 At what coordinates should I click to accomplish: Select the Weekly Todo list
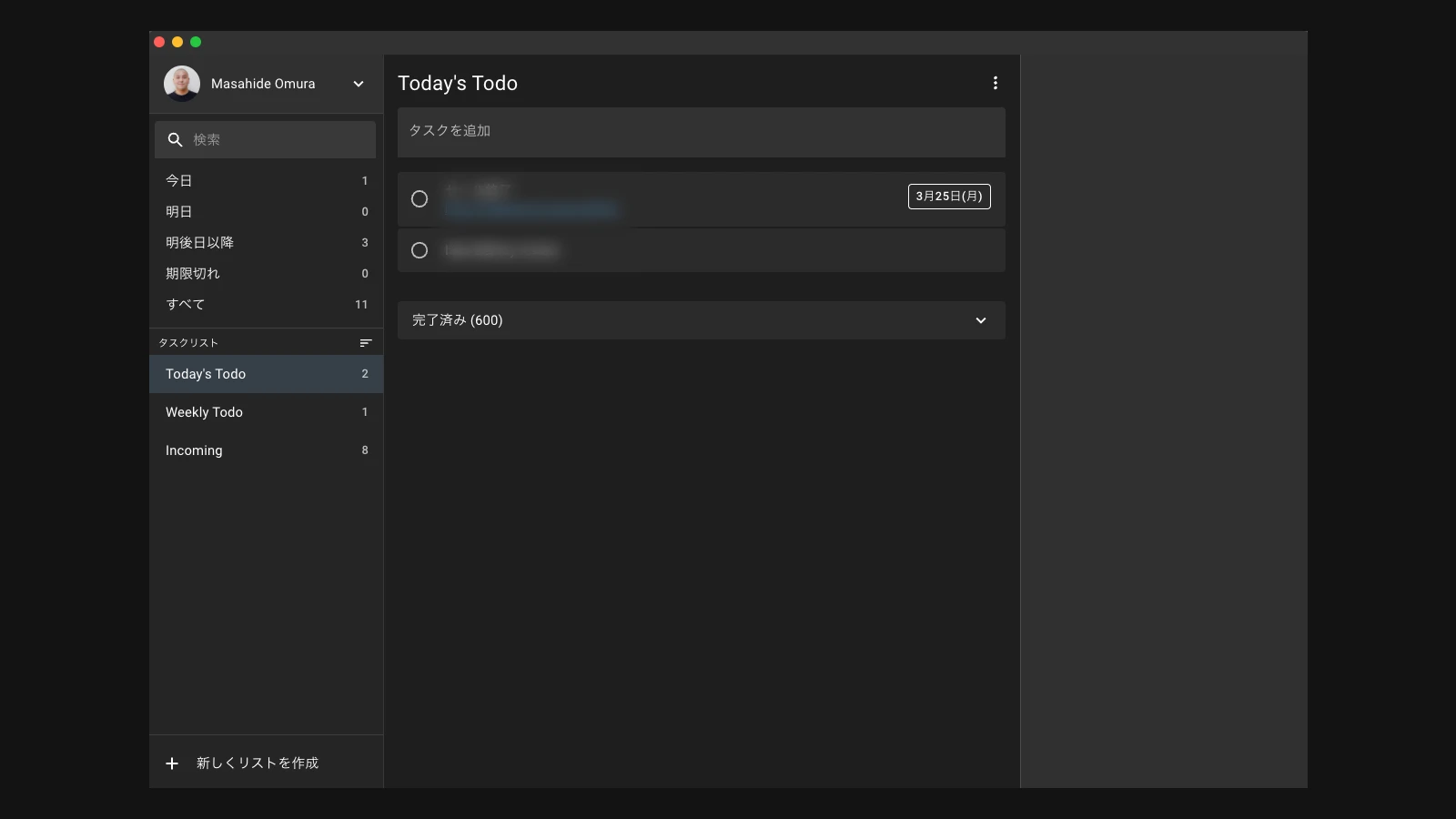tap(205, 412)
